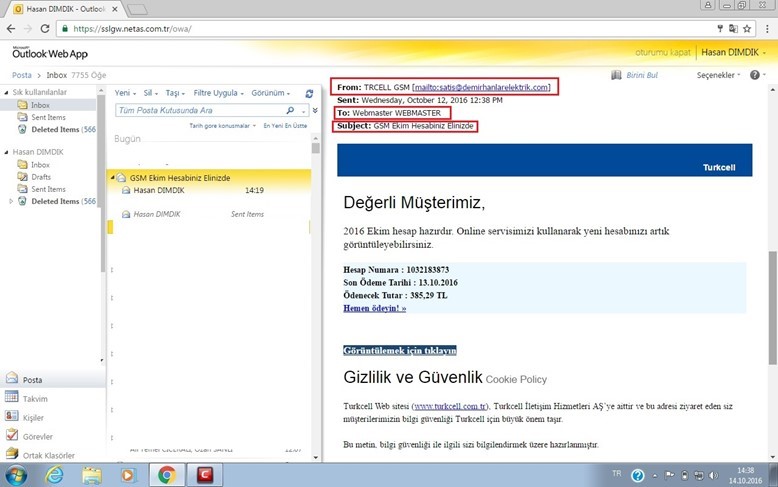
Task: Open the Kişiler contacts icon
Action: pyautogui.click(x=11, y=416)
